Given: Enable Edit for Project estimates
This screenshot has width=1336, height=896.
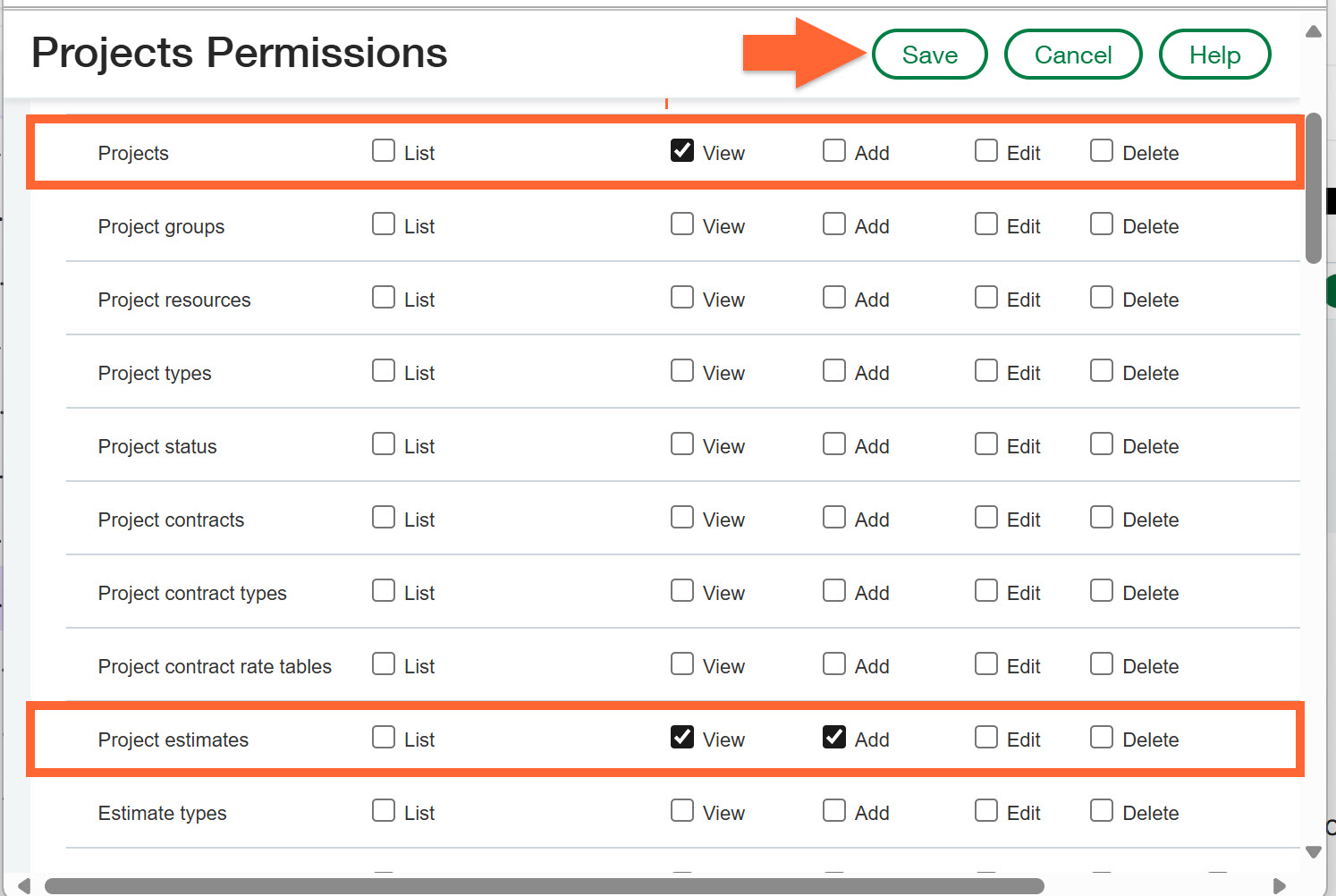Looking at the screenshot, I should pos(986,737).
